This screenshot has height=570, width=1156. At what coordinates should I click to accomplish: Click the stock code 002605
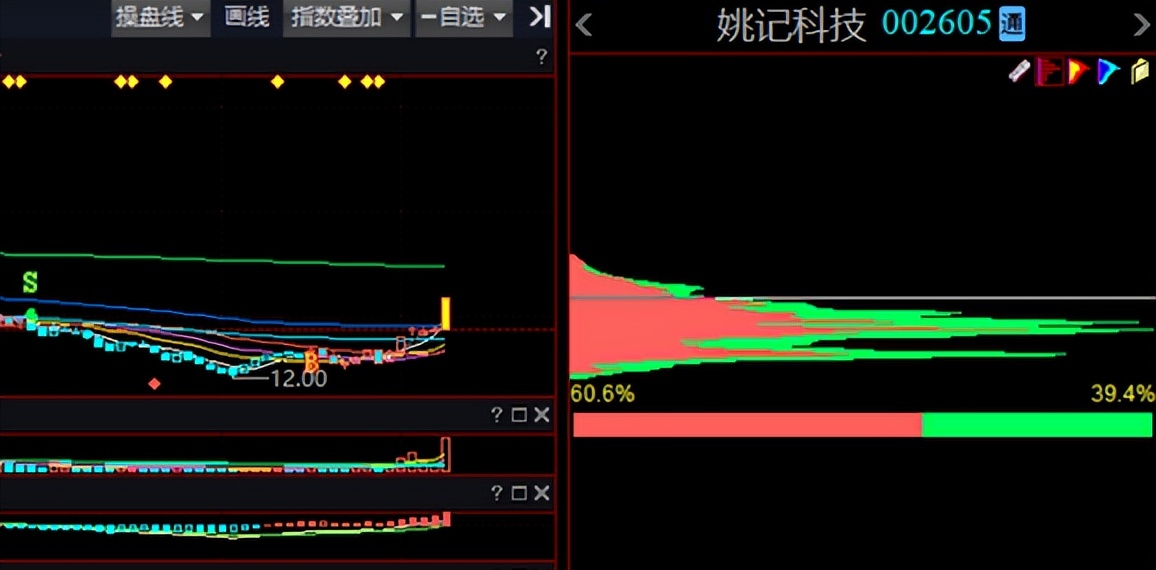click(937, 24)
